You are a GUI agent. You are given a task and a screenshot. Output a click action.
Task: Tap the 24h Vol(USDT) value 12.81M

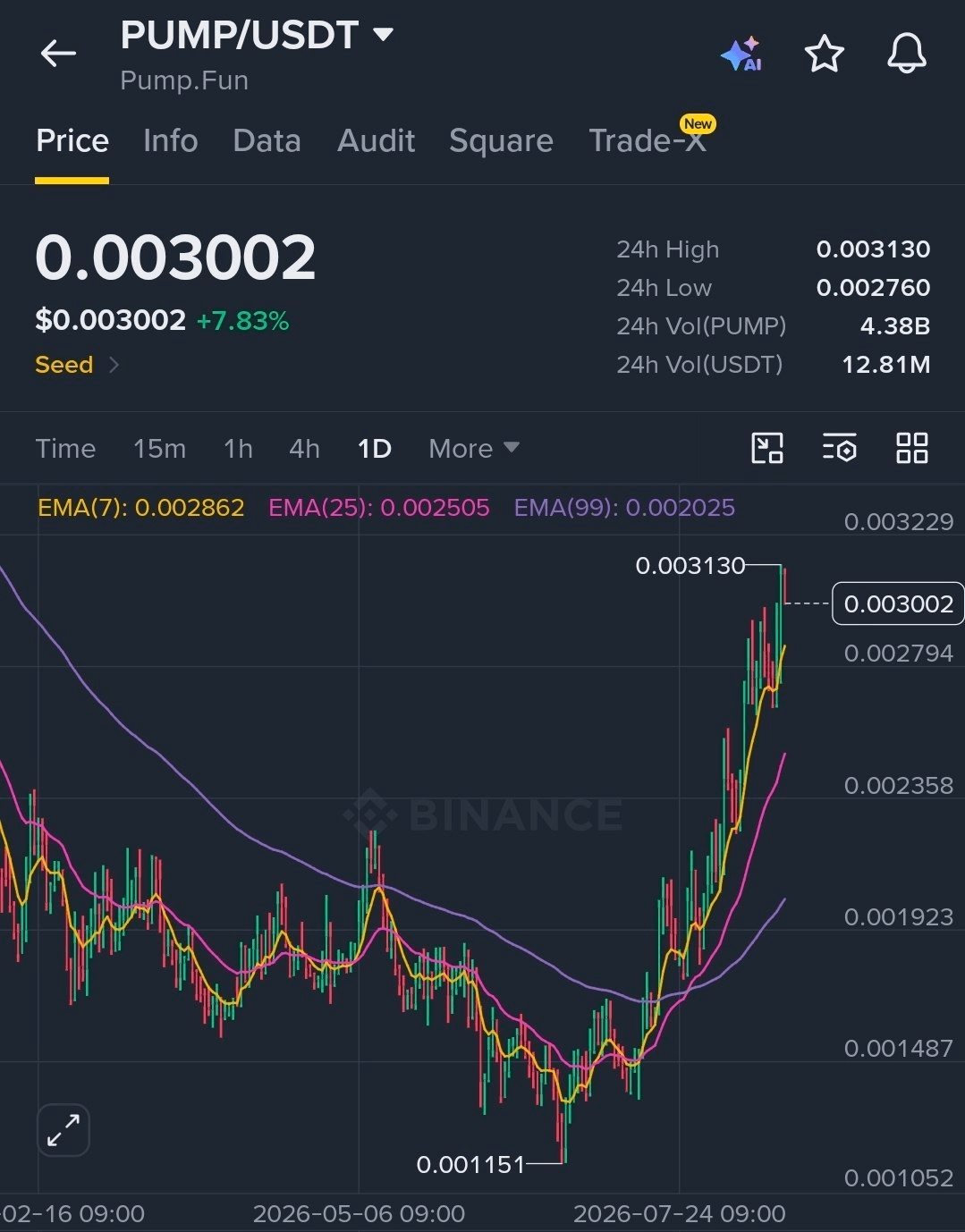tap(885, 365)
